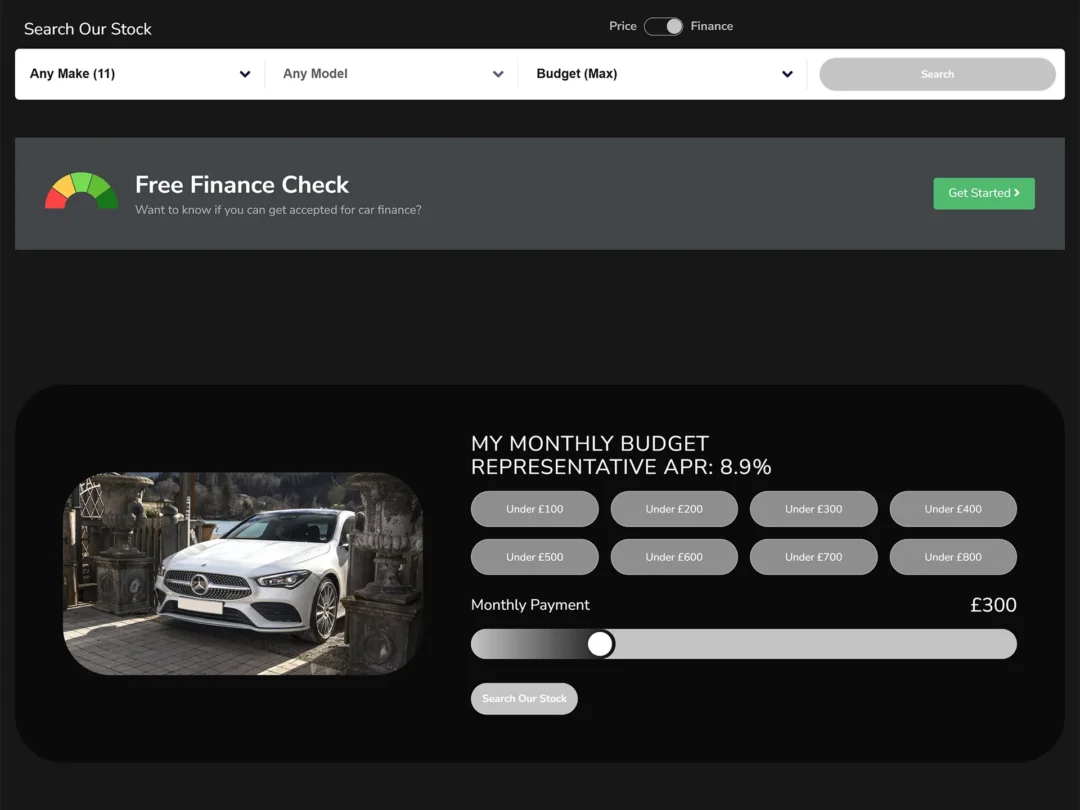Pick the Under £500 budget option

coord(534,557)
